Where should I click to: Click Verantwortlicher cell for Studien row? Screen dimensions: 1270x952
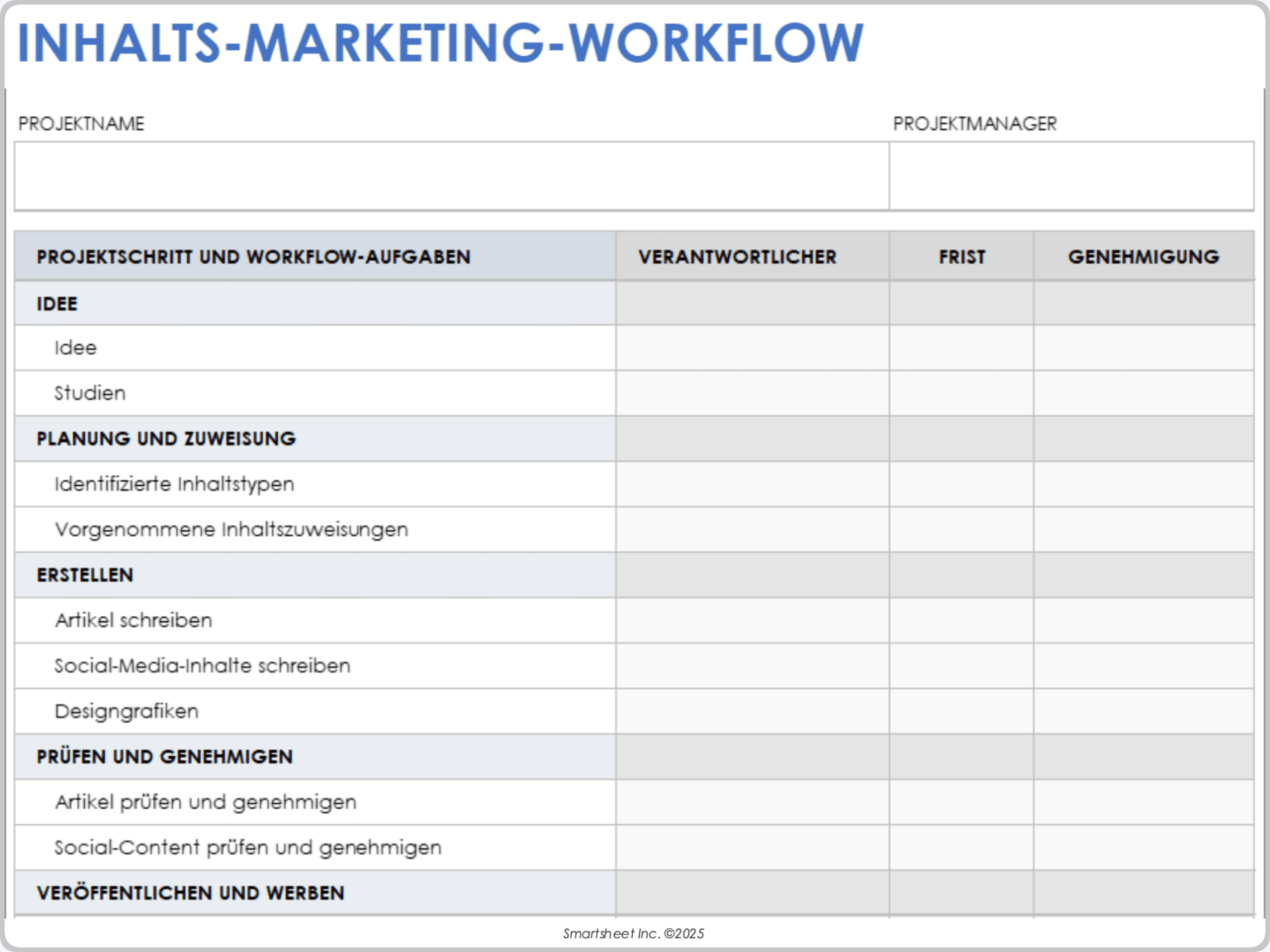[x=753, y=393]
